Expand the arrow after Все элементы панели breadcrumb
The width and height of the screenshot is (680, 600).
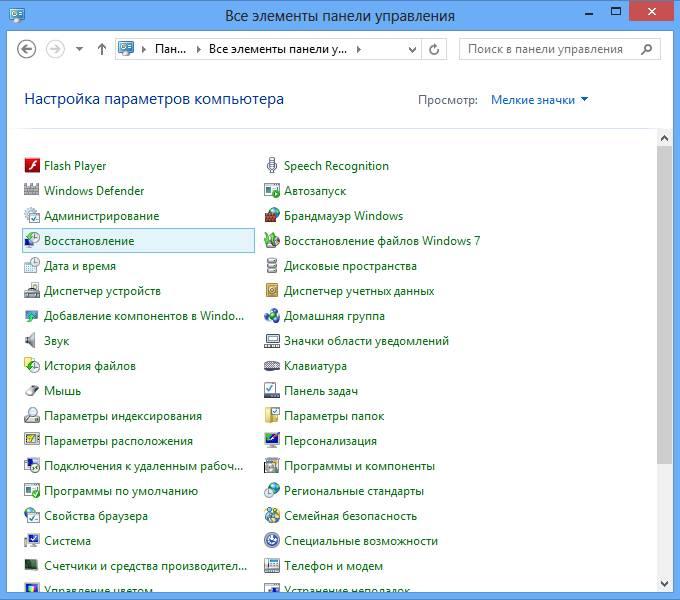(359, 49)
